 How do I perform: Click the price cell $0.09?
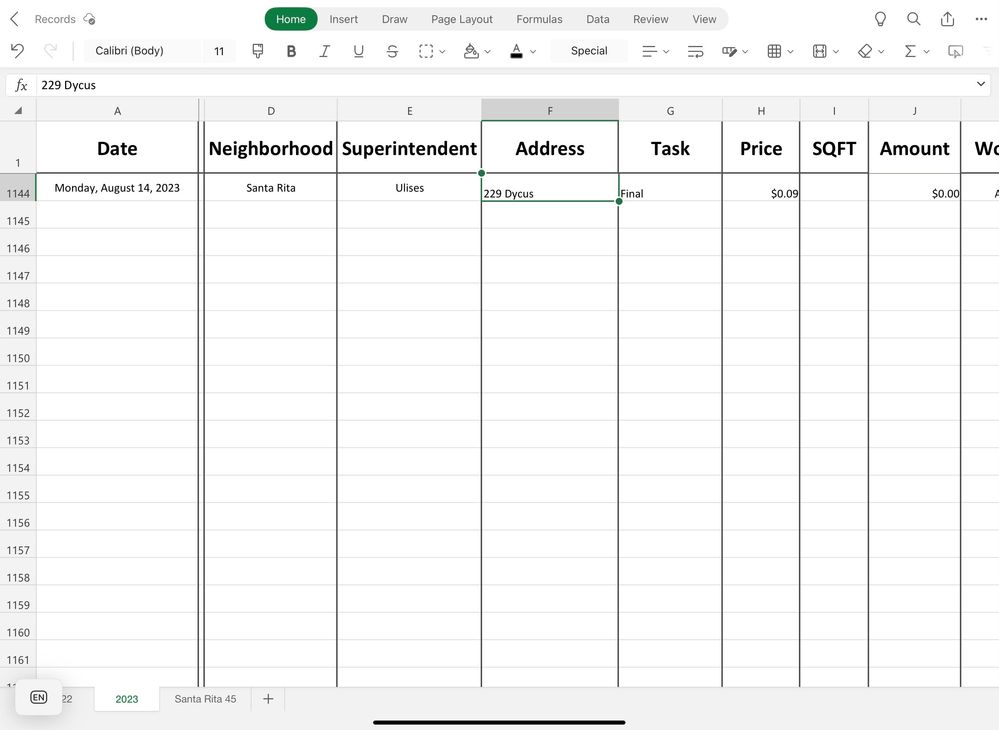point(761,188)
